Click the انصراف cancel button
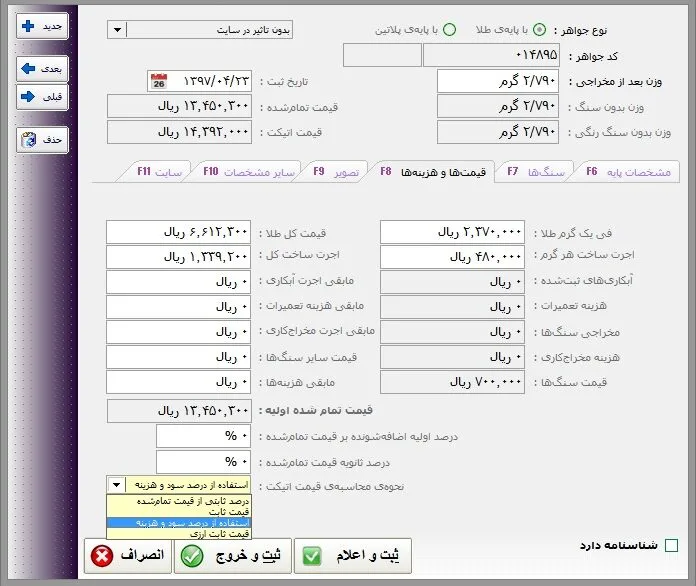Viewport: 696px width, 586px height. (128, 556)
